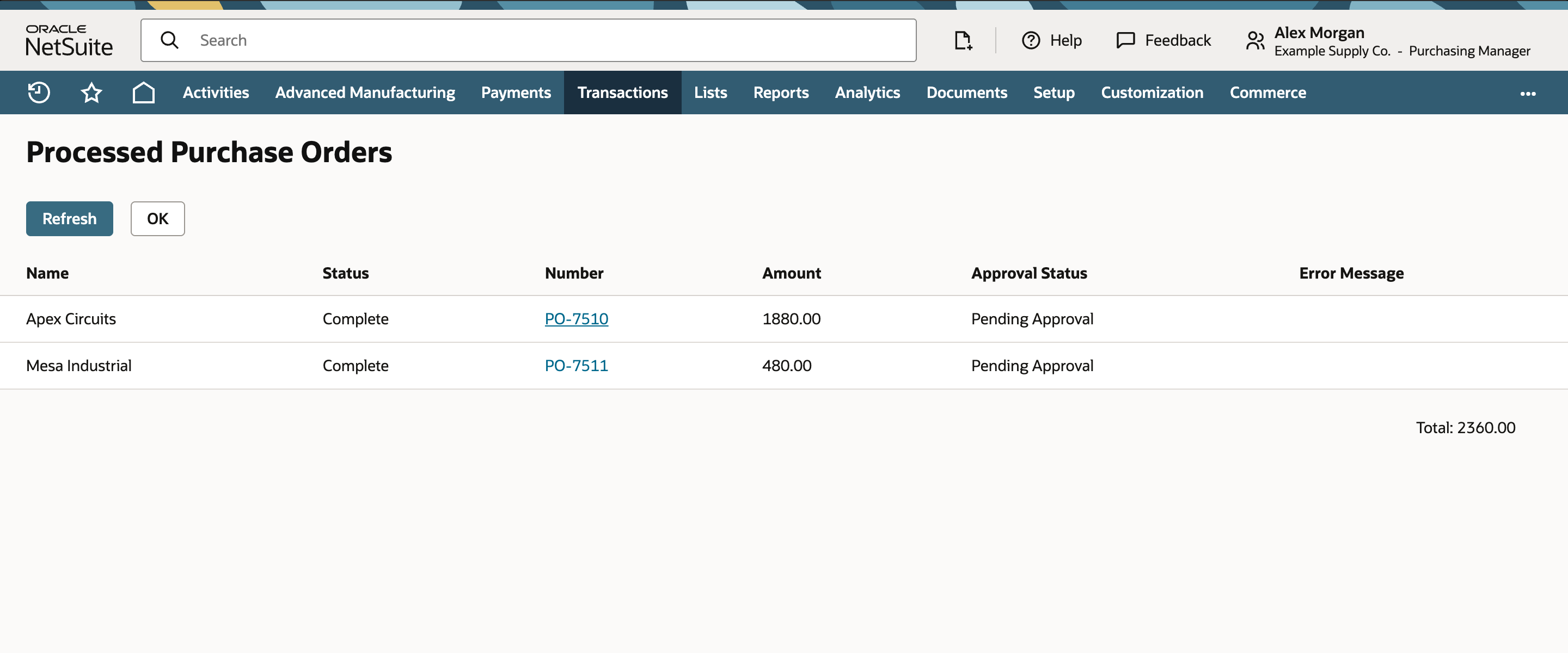The image size is (1568, 653).
Task: Click the Total: 2360.00 text
Action: (1465, 428)
